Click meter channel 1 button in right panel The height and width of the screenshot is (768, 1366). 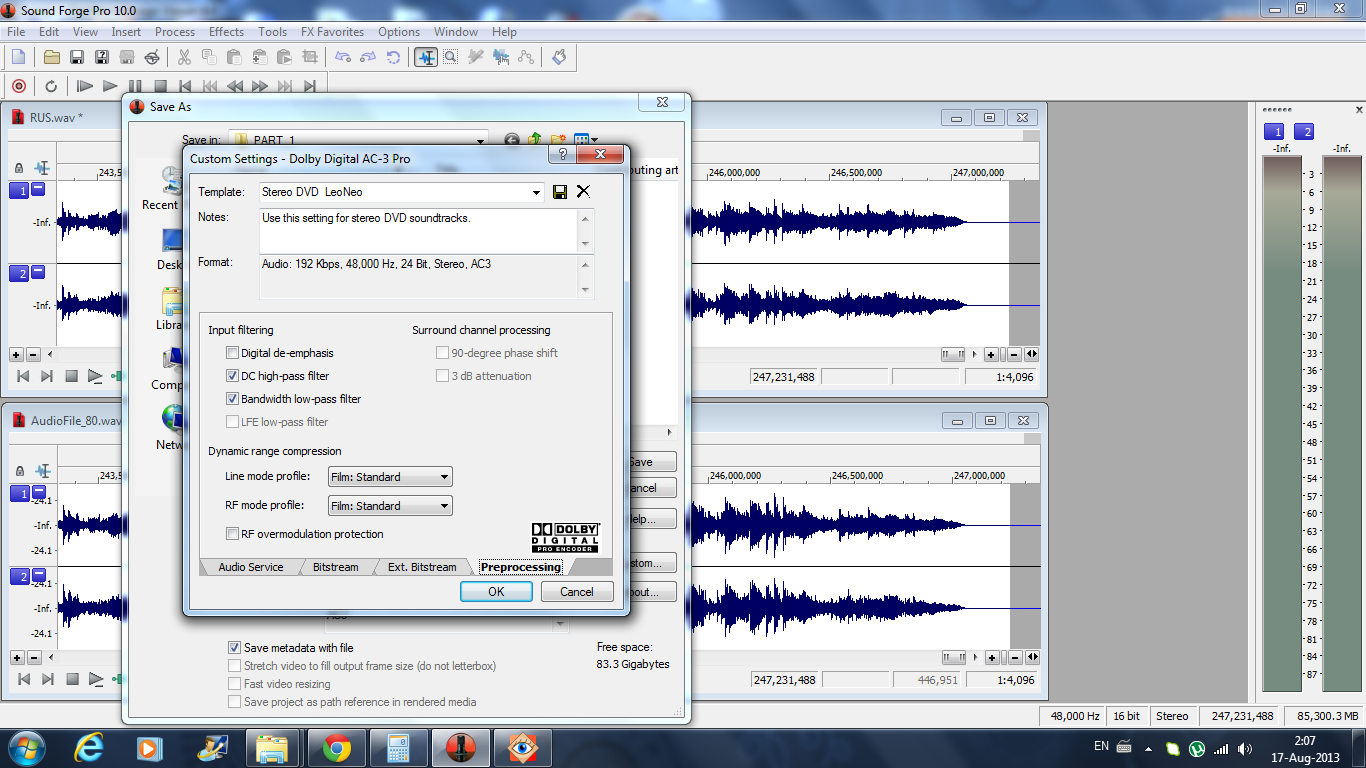tap(1274, 131)
